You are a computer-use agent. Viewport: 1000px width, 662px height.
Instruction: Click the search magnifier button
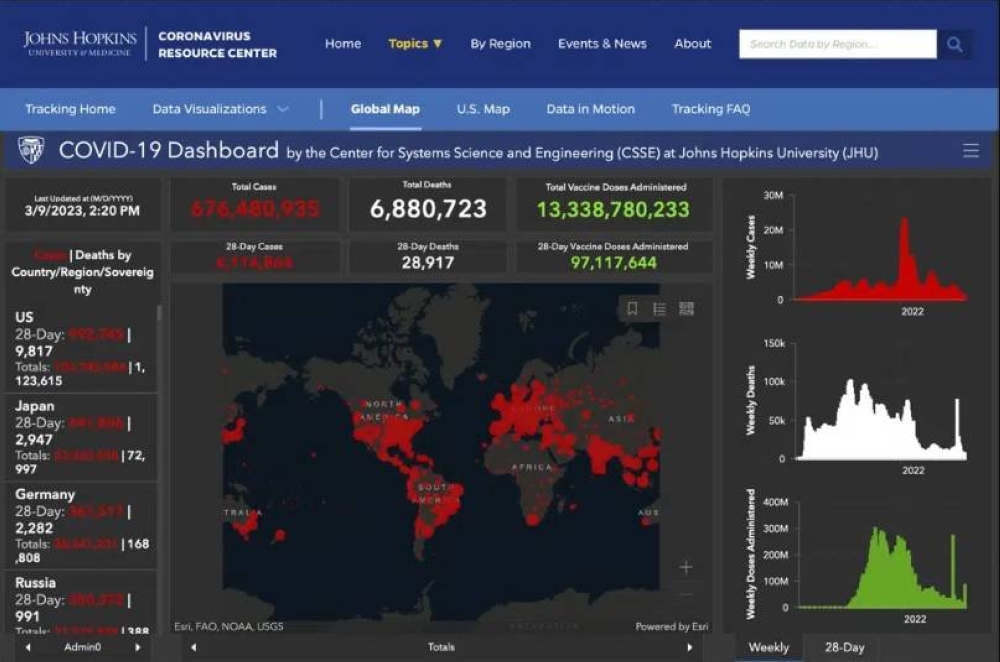(x=955, y=44)
